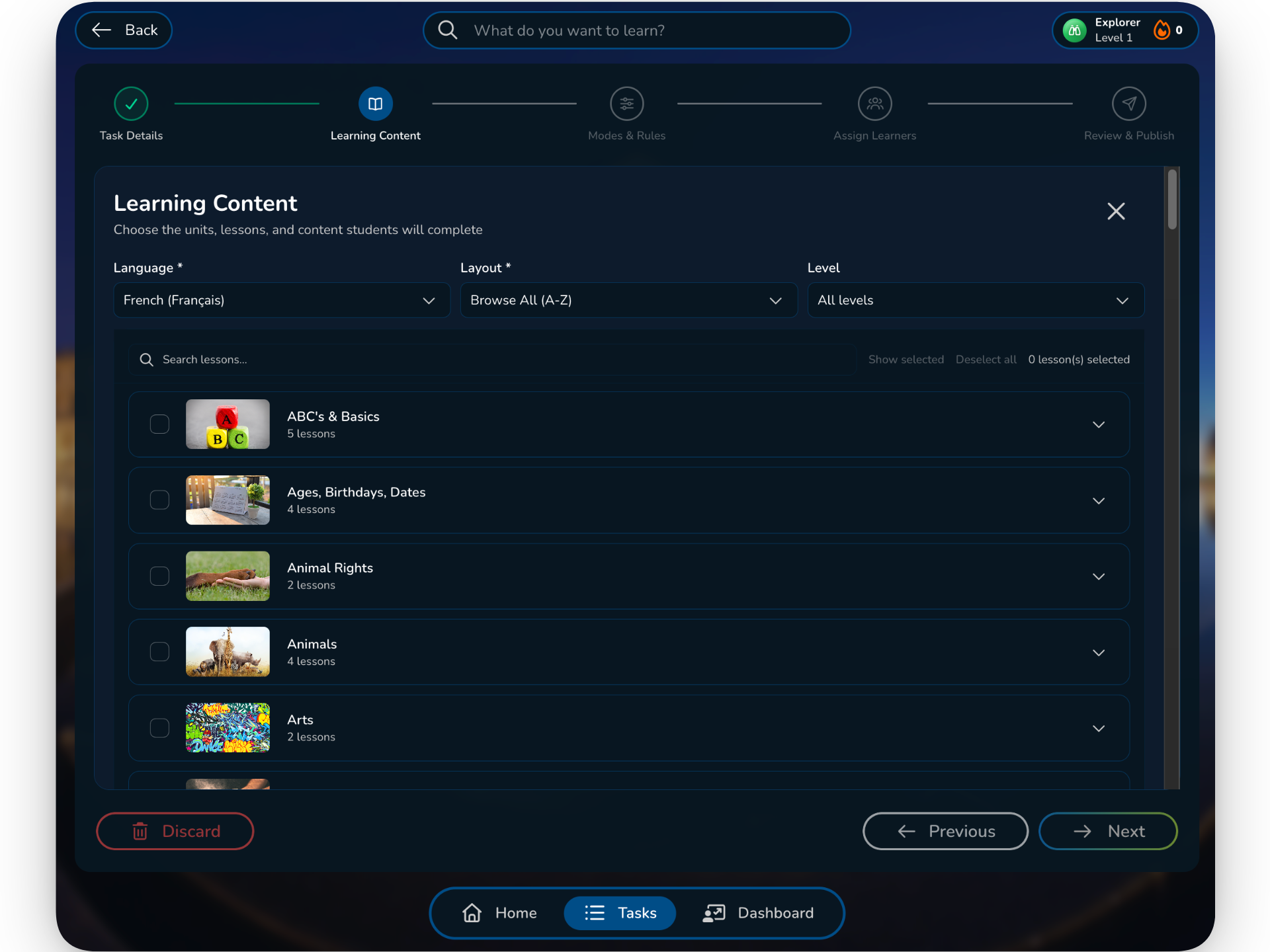Expand the Ages, Birthdays, Dates chevron
The height and width of the screenshot is (952, 1270).
pos(1099,500)
